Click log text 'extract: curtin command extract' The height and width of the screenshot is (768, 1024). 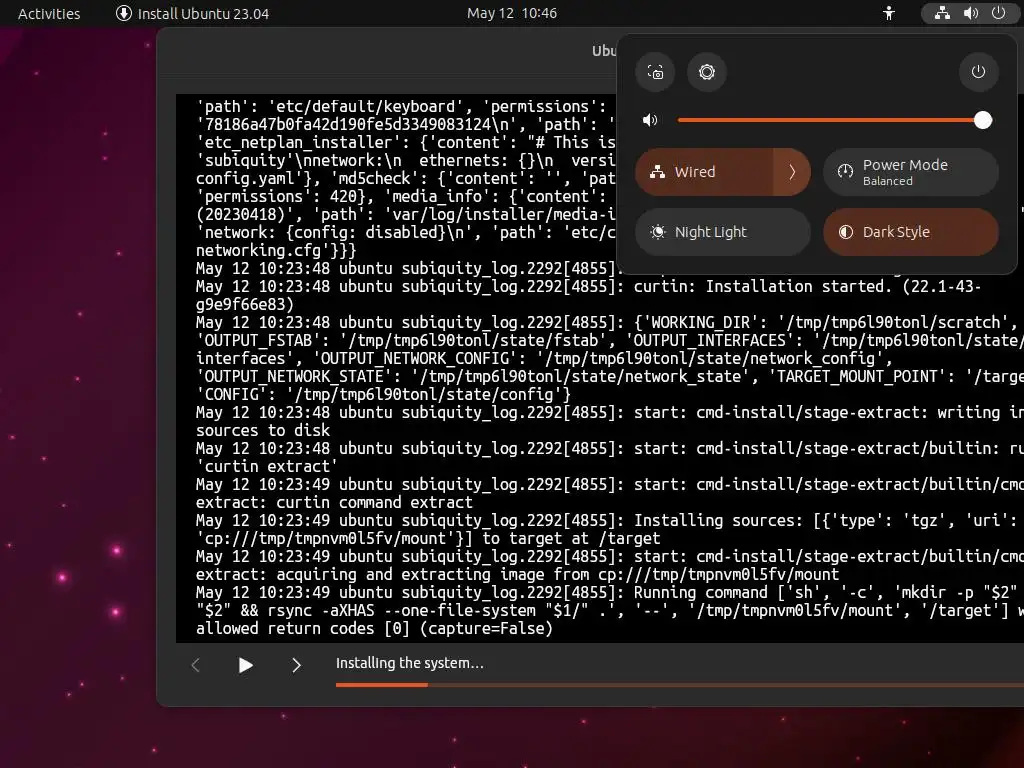(x=334, y=502)
